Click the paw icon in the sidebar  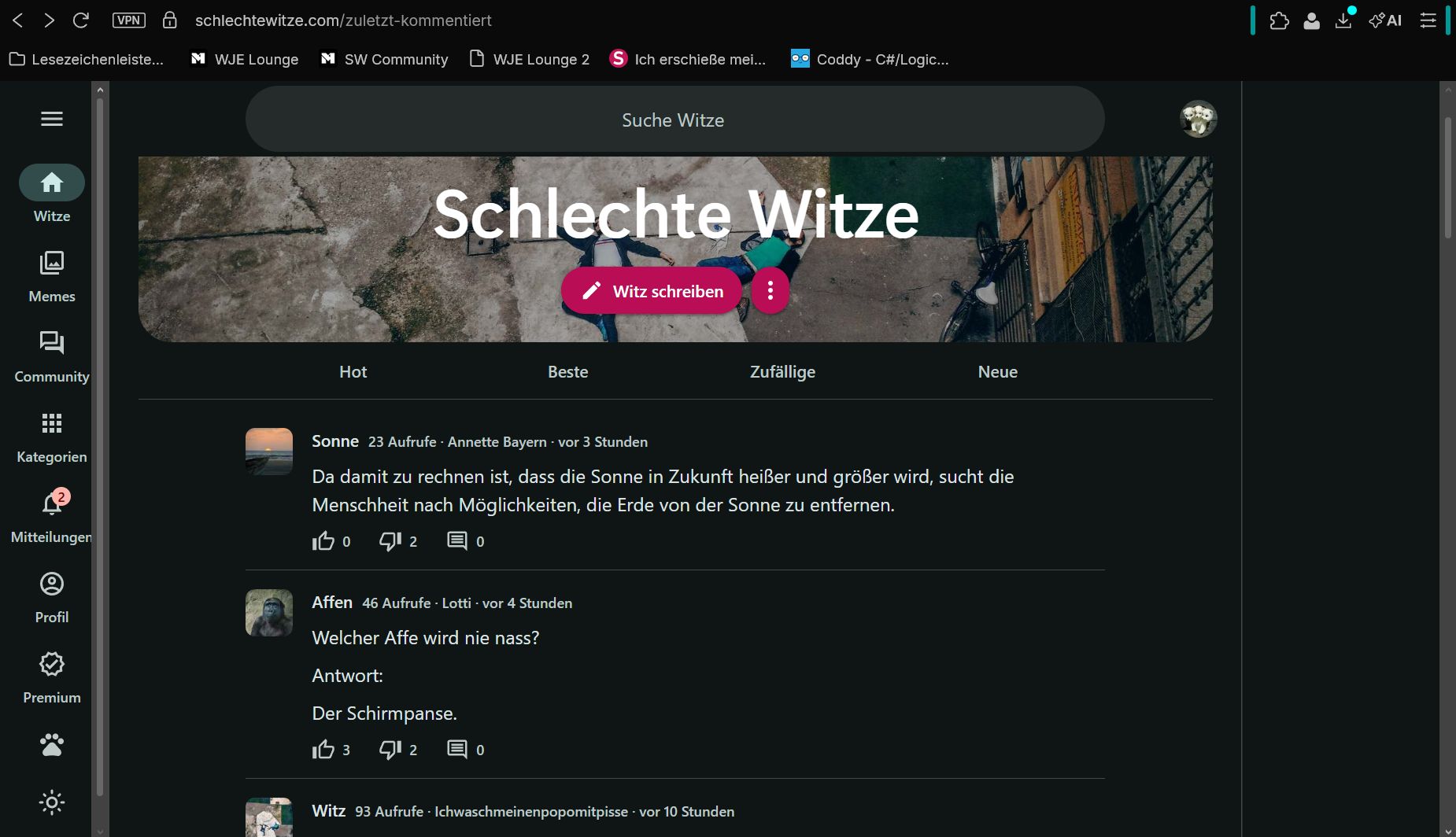click(x=52, y=744)
